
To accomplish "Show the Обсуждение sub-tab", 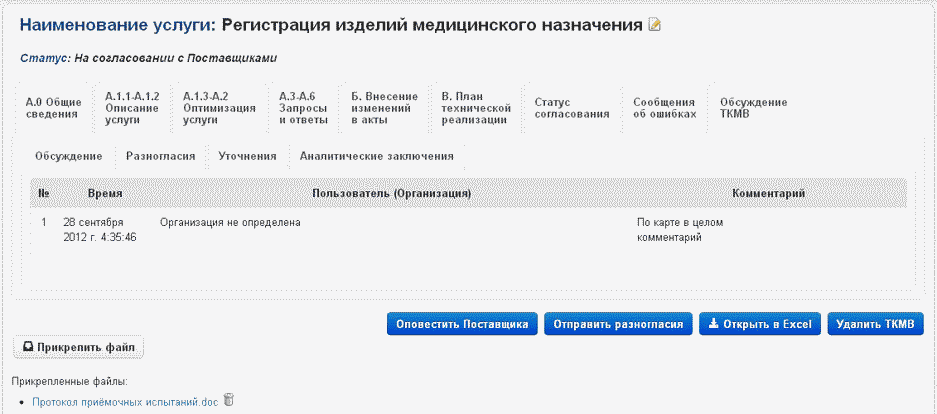I will pos(68,156).
